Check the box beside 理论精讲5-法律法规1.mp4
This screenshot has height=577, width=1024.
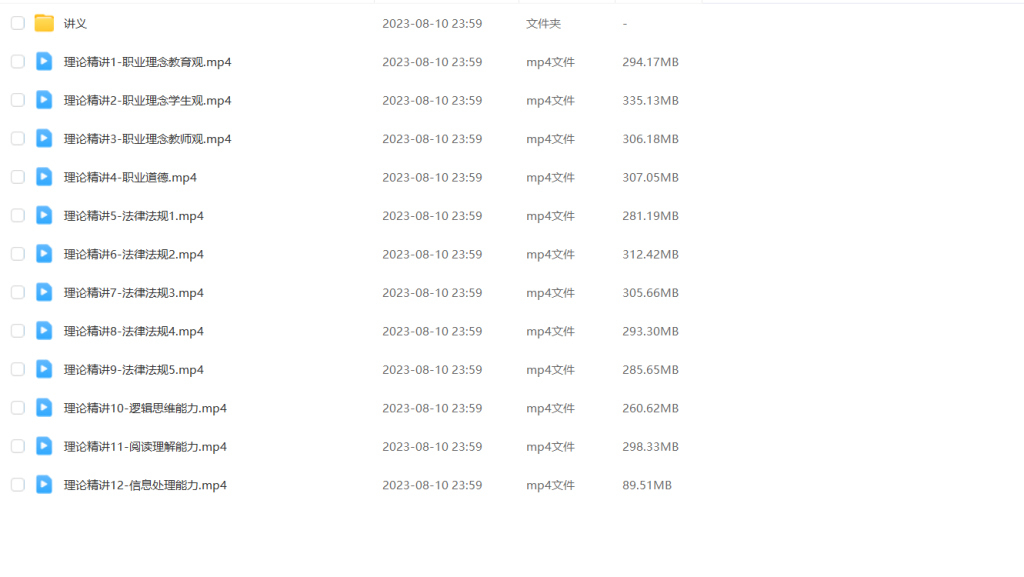point(18,216)
